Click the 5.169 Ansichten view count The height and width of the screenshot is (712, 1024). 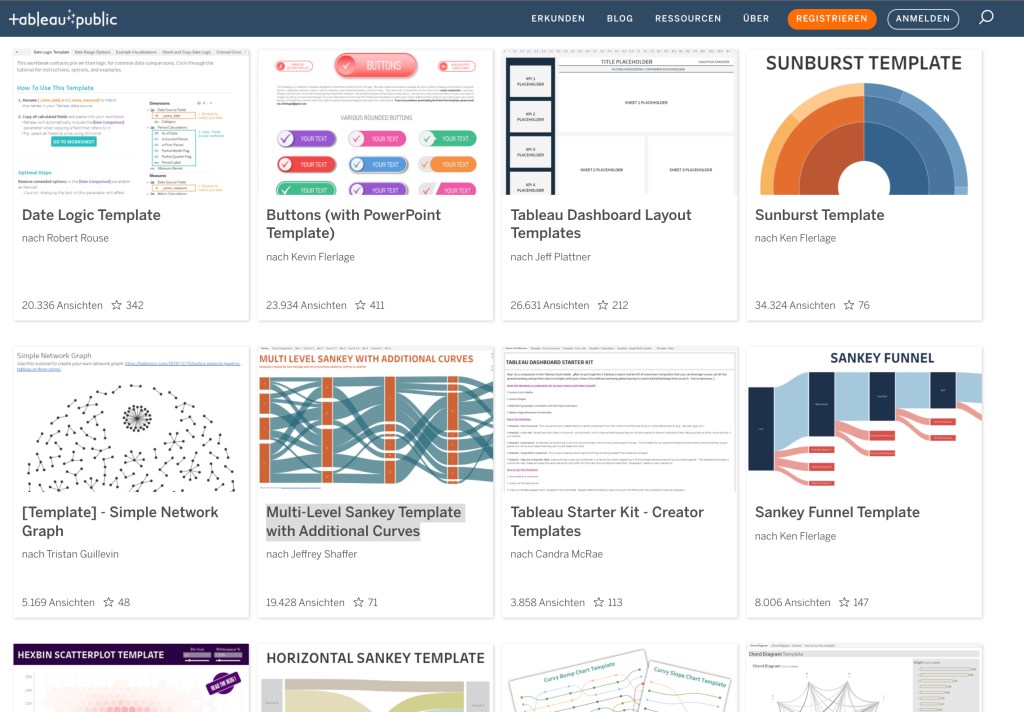click(x=58, y=602)
